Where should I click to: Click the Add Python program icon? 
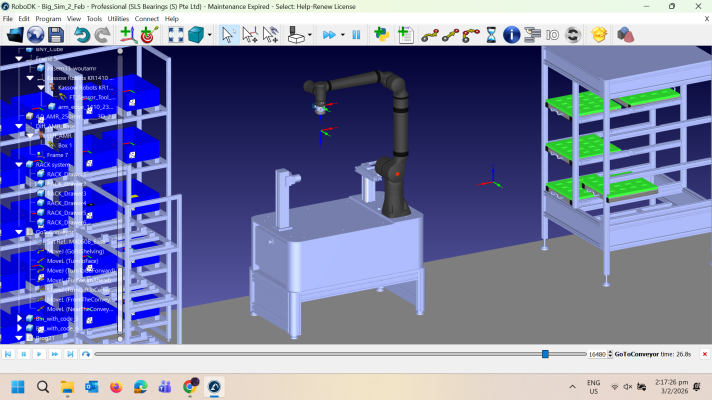click(382, 35)
